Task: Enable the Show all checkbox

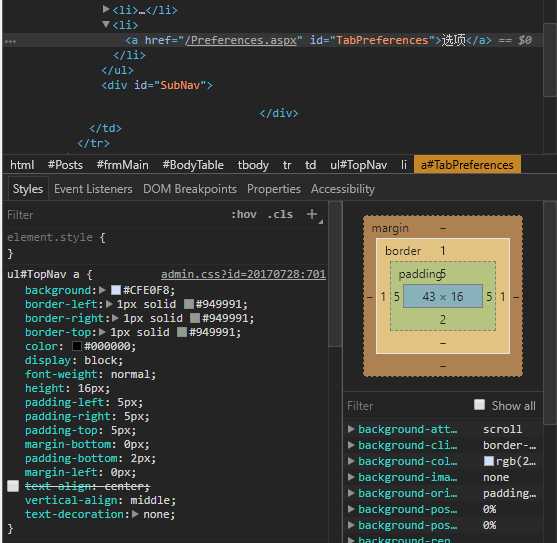Action: tap(479, 404)
